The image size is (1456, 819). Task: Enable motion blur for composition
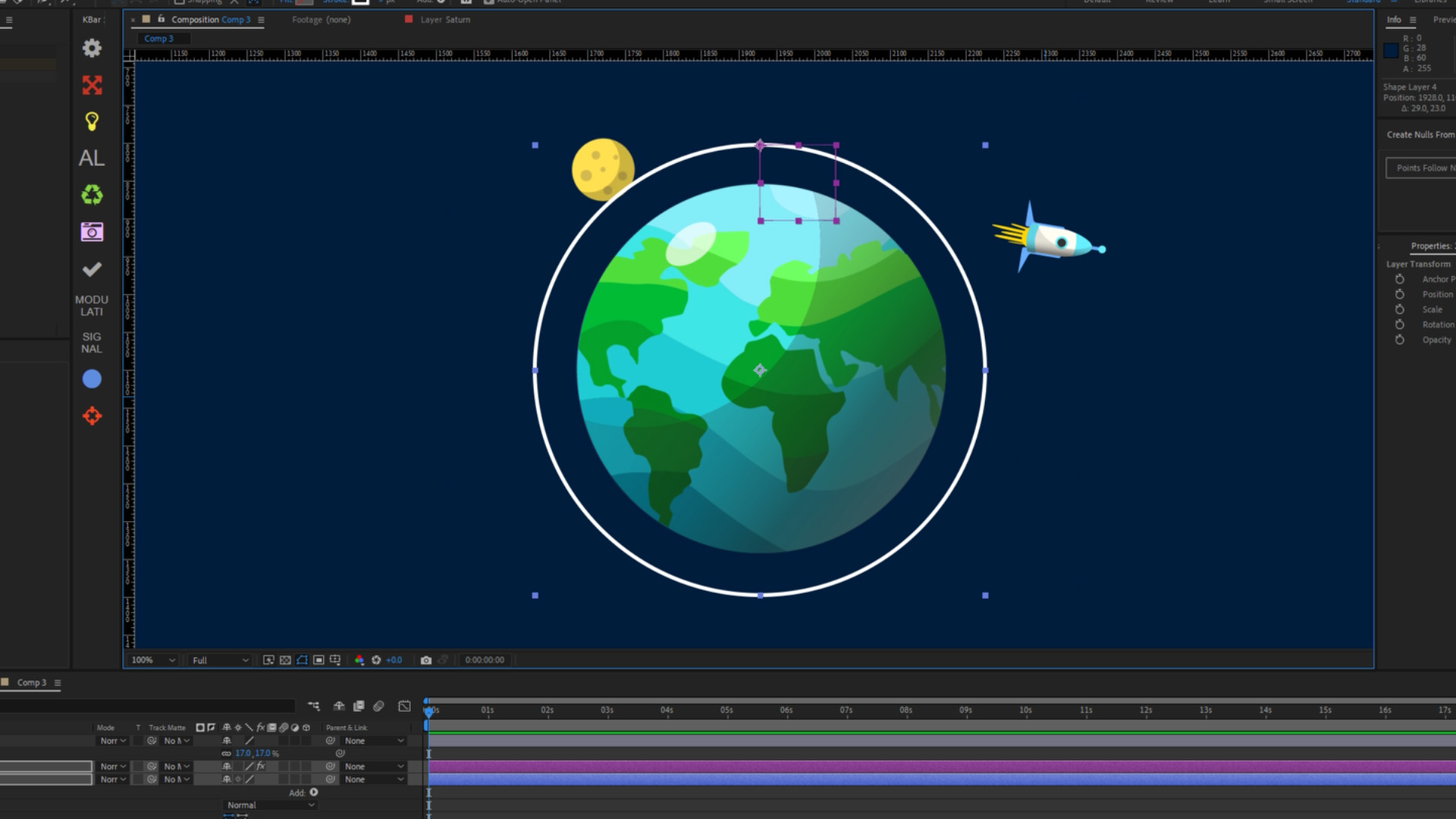pos(378,706)
